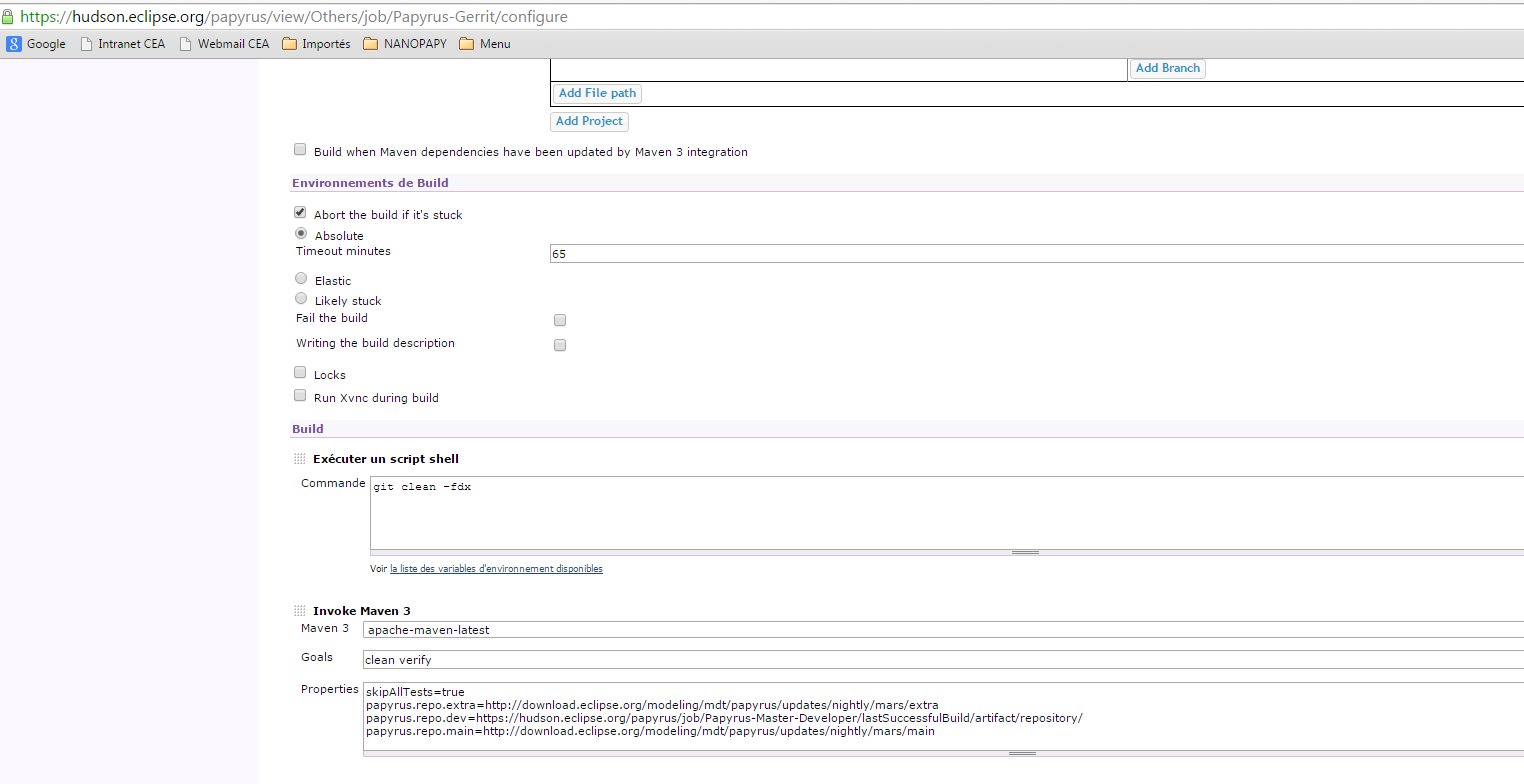1524x784 pixels.
Task: Select the Likely stuck radio button
Action: coord(301,299)
